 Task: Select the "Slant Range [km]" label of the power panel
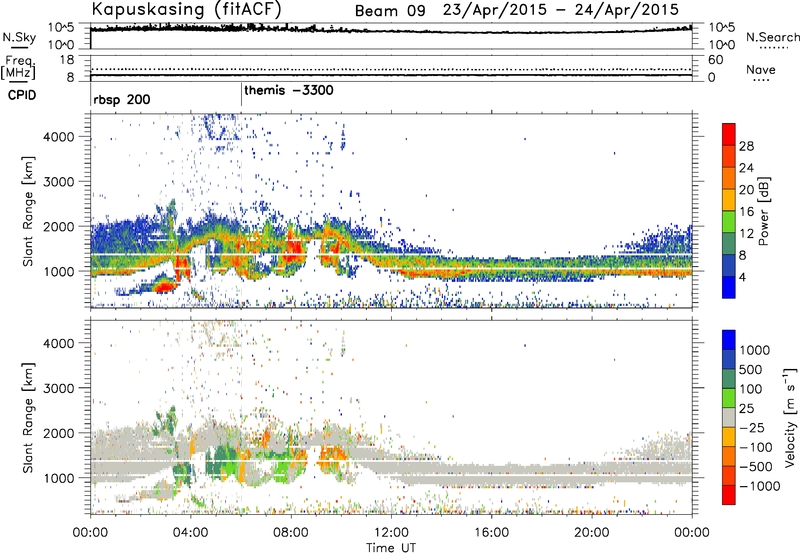coord(28,211)
